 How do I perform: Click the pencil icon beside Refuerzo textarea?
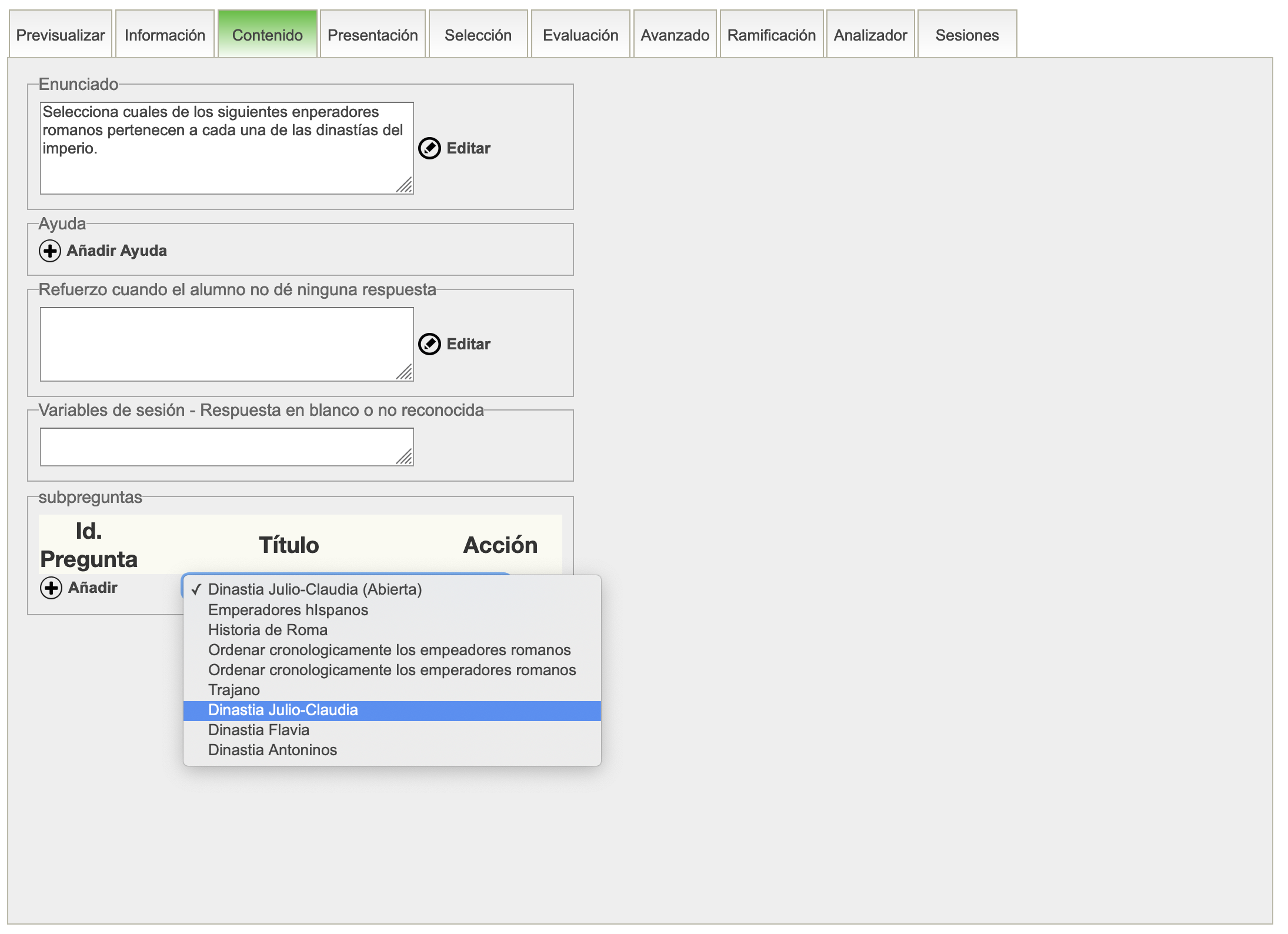429,344
